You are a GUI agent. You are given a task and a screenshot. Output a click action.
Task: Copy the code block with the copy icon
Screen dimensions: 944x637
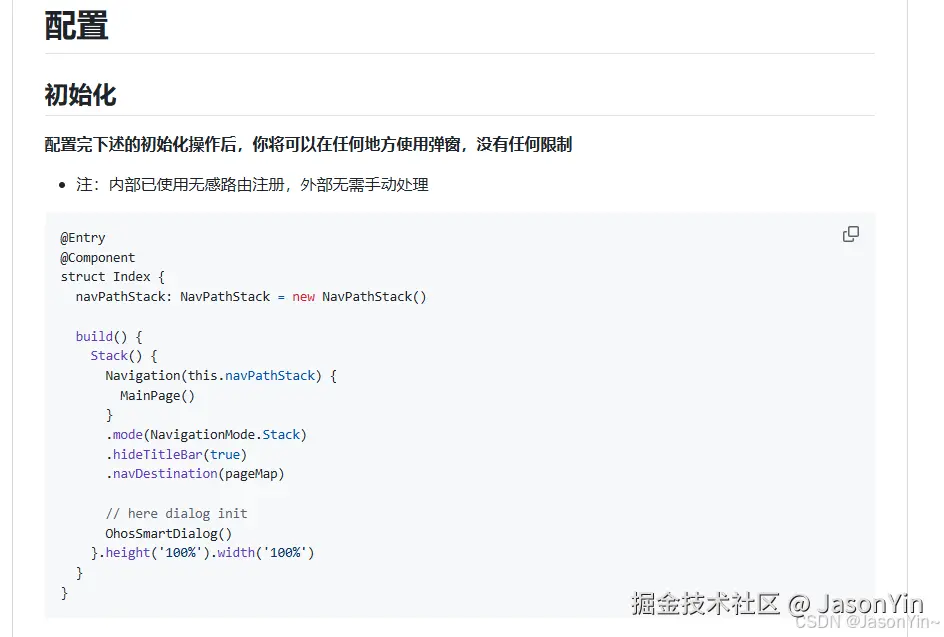pyautogui.click(x=851, y=234)
